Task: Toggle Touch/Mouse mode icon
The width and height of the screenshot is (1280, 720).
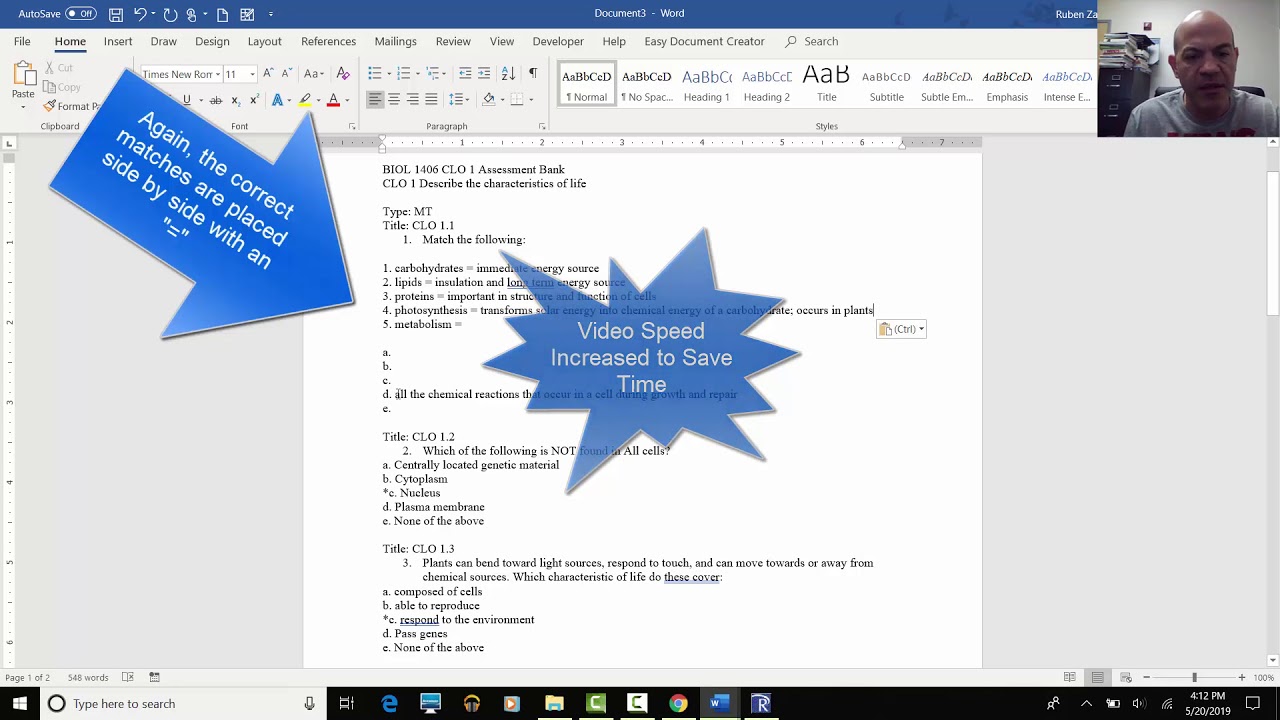Action: click(191, 14)
